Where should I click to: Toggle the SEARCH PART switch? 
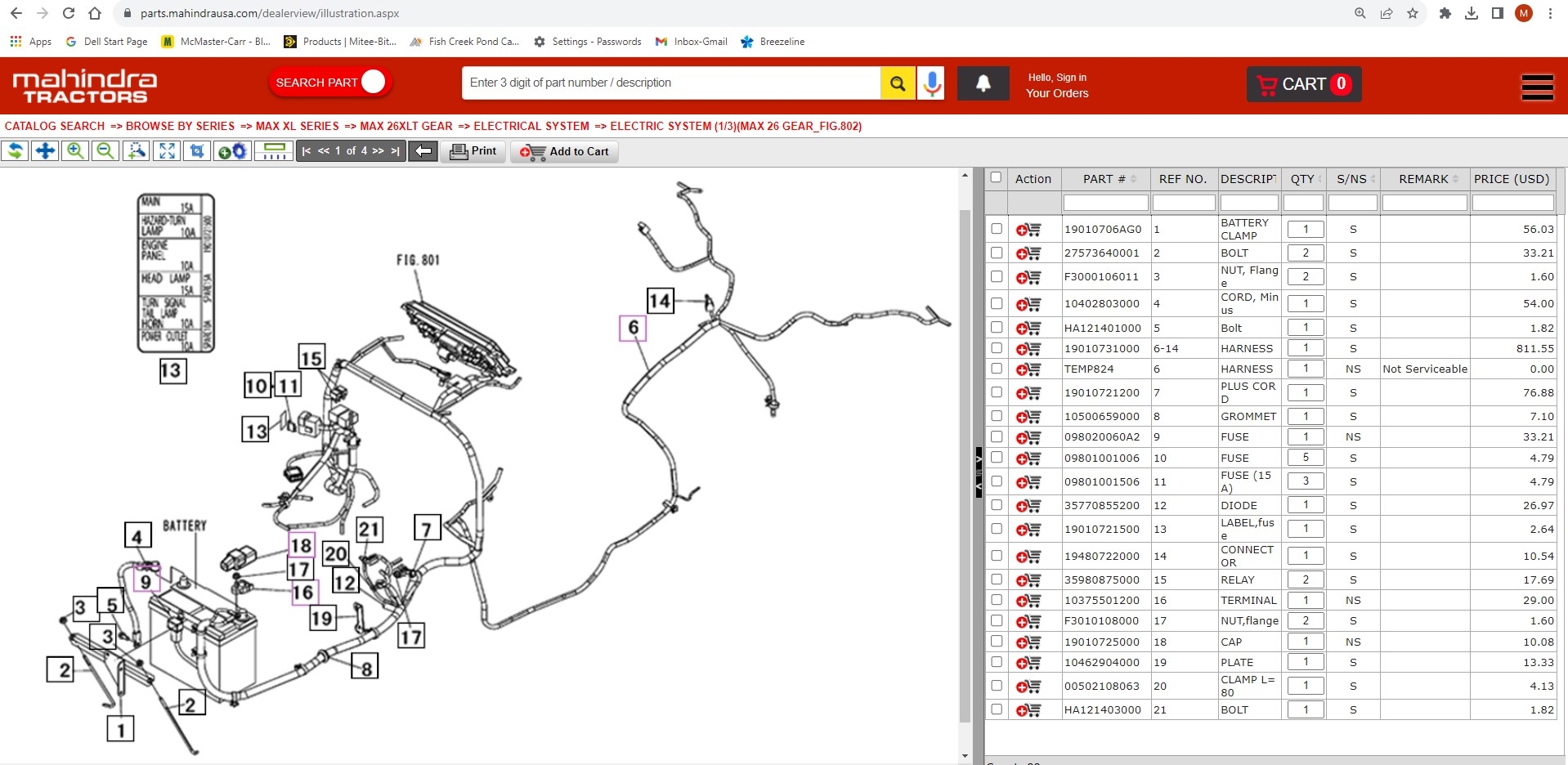point(330,82)
